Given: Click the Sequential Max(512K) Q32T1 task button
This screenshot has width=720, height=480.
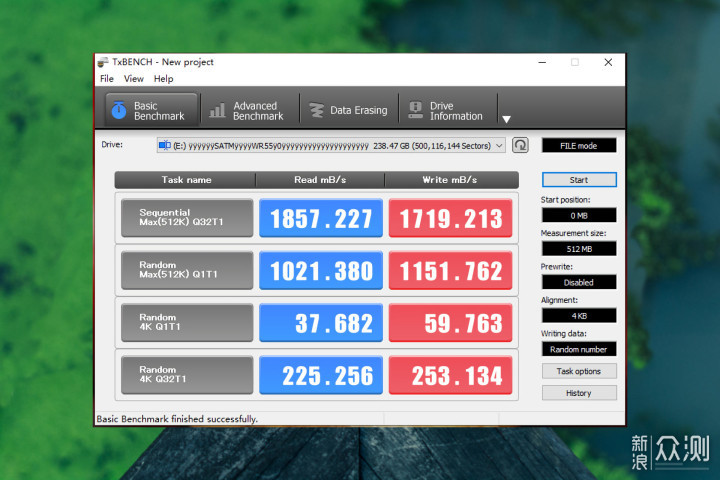Looking at the screenshot, I should tap(187, 218).
